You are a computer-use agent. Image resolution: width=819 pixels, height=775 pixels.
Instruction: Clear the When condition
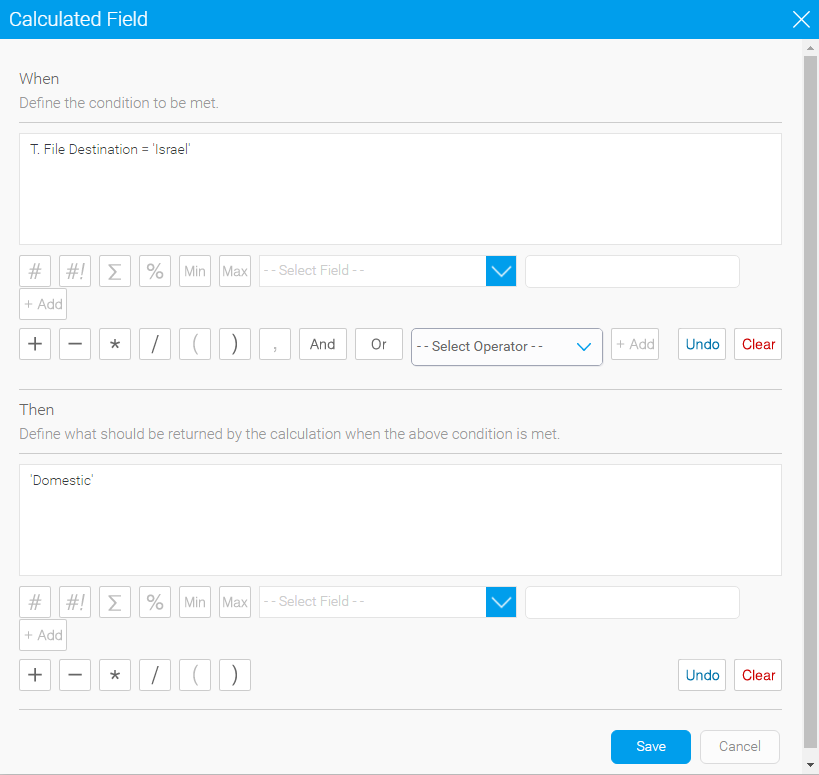click(x=758, y=344)
